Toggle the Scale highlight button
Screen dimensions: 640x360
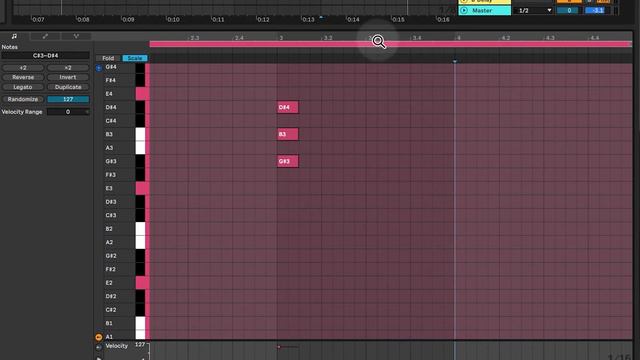[x=135, y=58]
